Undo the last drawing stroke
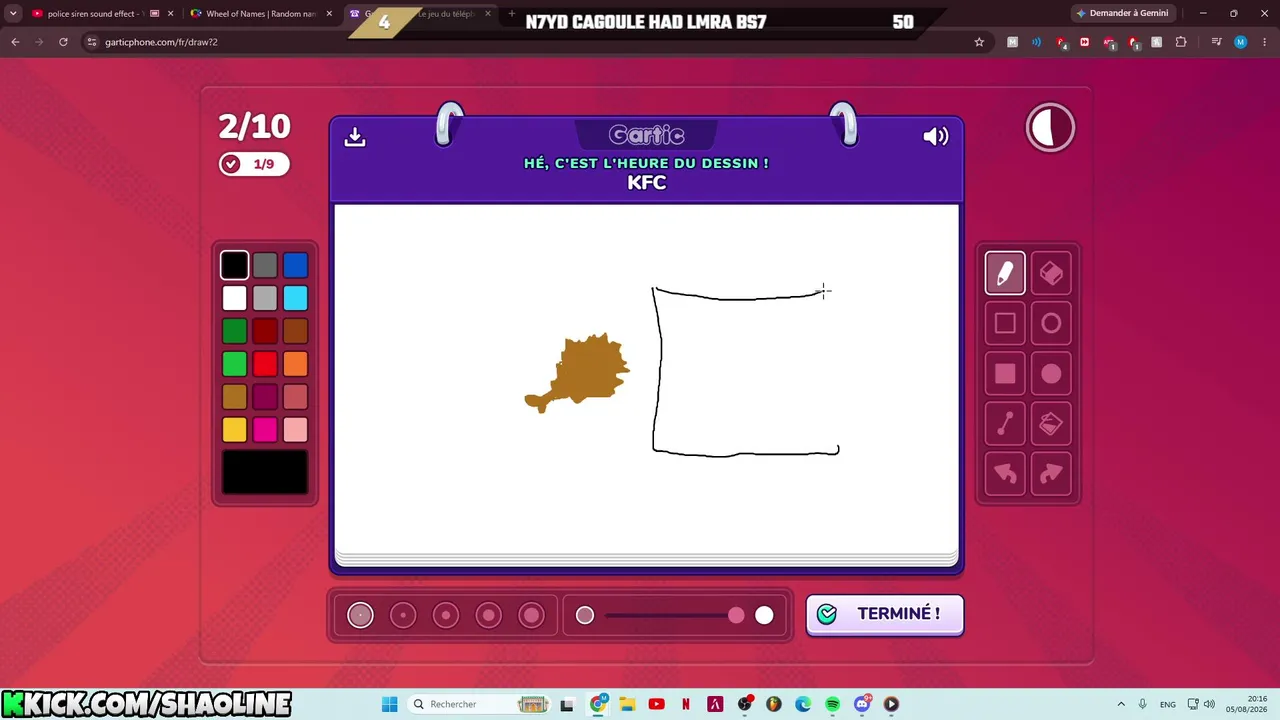Image resolution: width=1280 pixels, height=720 pixels. point(1005,474)
